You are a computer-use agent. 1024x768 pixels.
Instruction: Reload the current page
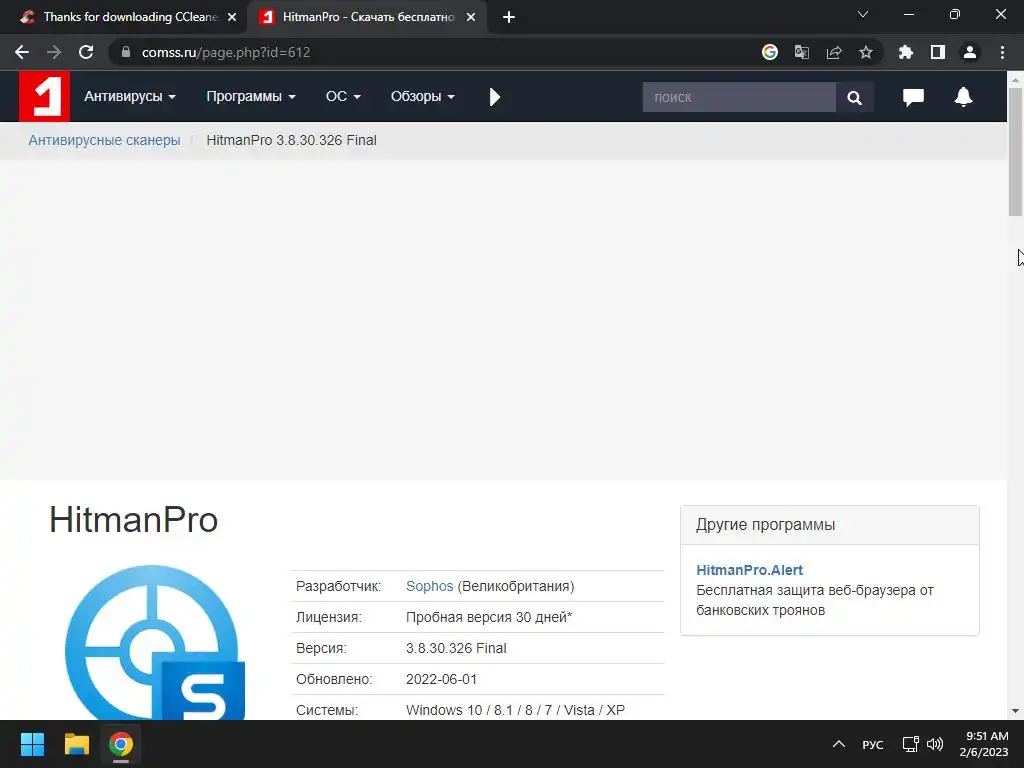coord(86,52)
